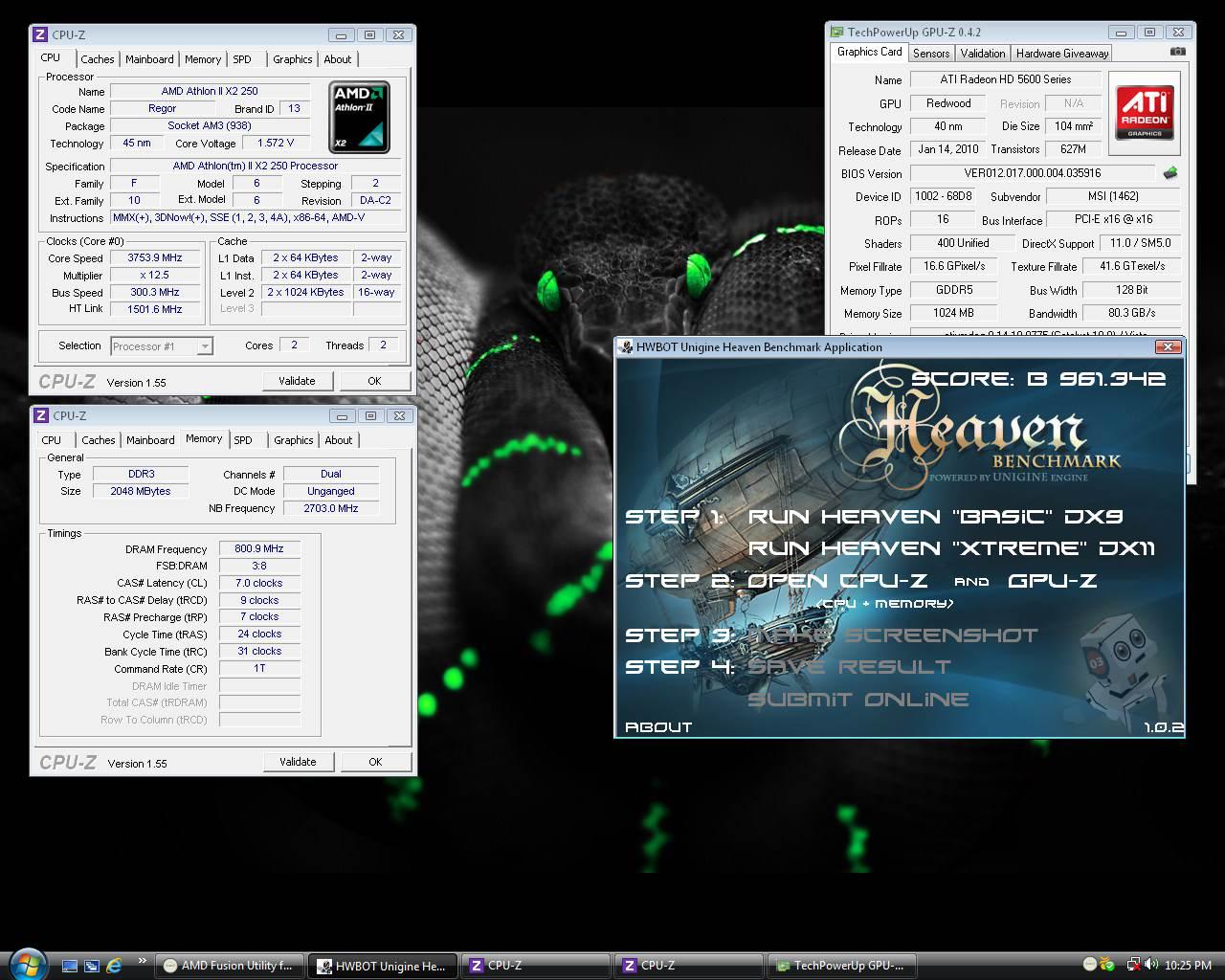Click the Core Speed value 3753.9 MHz
The height and width of the screenshot is (980, 1225).
(x=155, y=257)
